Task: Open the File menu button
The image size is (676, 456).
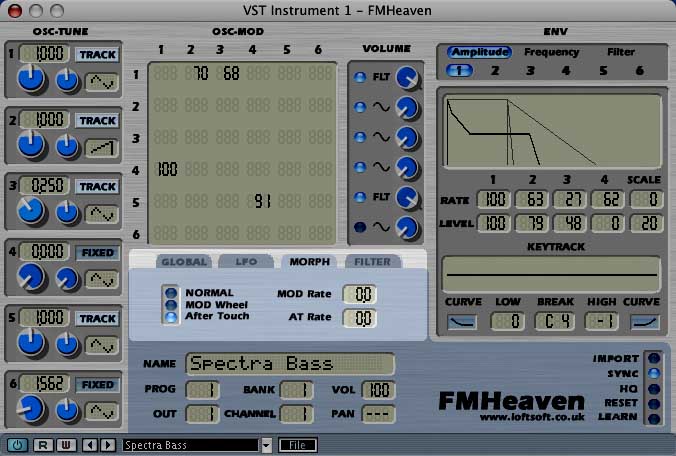Action: 298,445
